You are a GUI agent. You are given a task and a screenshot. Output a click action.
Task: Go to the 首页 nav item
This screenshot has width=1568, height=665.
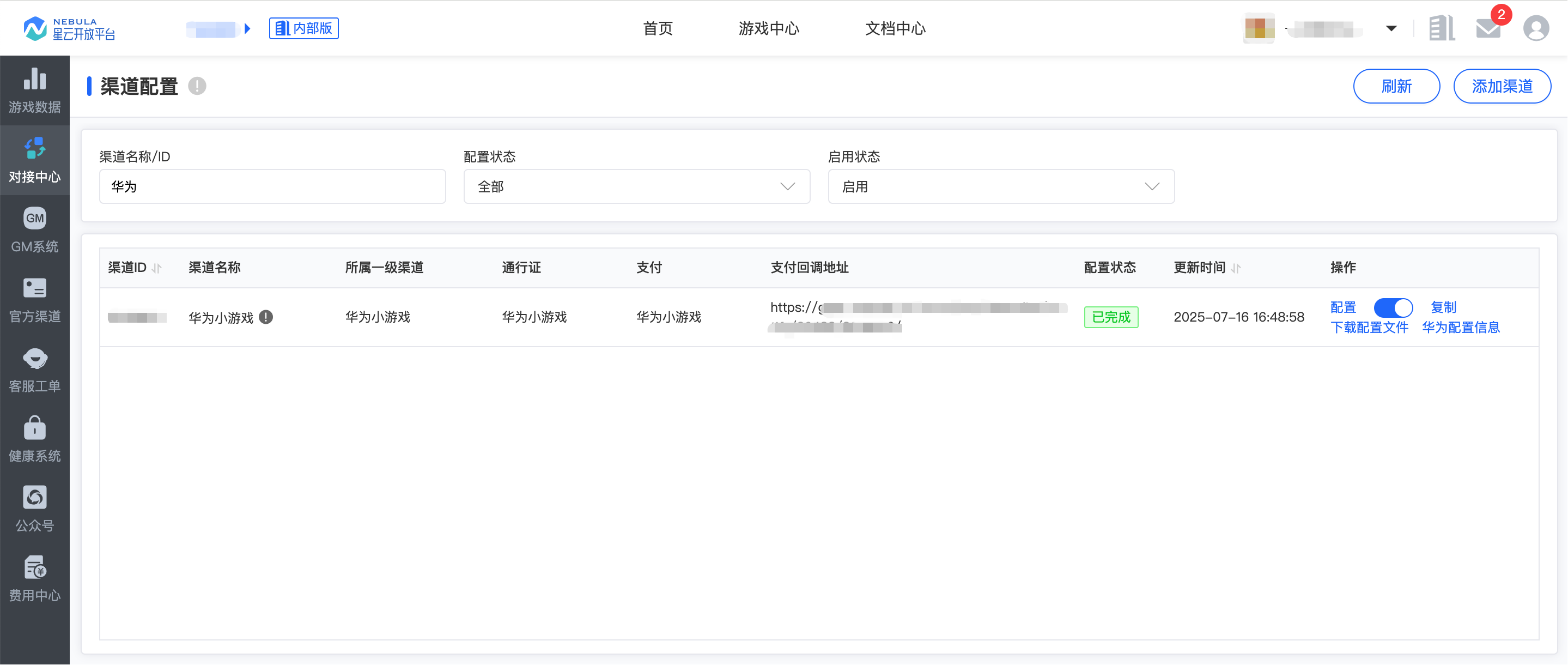click(658, 29)
